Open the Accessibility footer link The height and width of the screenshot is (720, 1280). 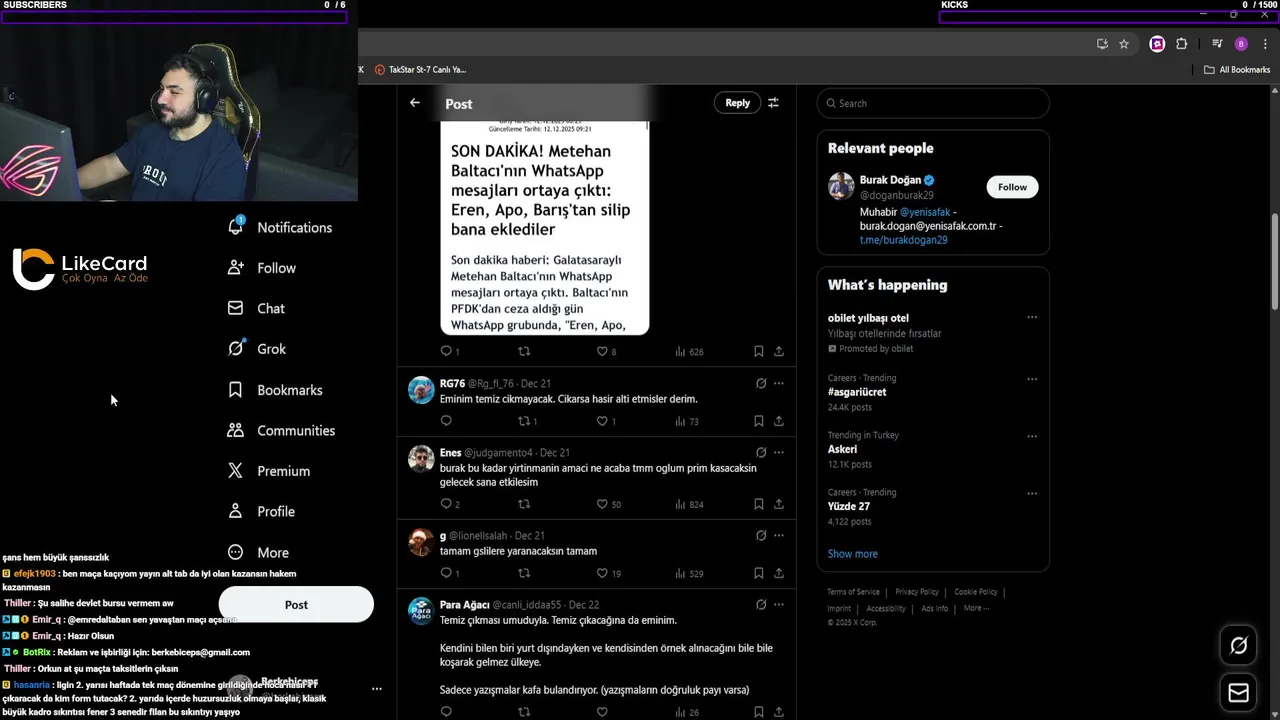886,608
